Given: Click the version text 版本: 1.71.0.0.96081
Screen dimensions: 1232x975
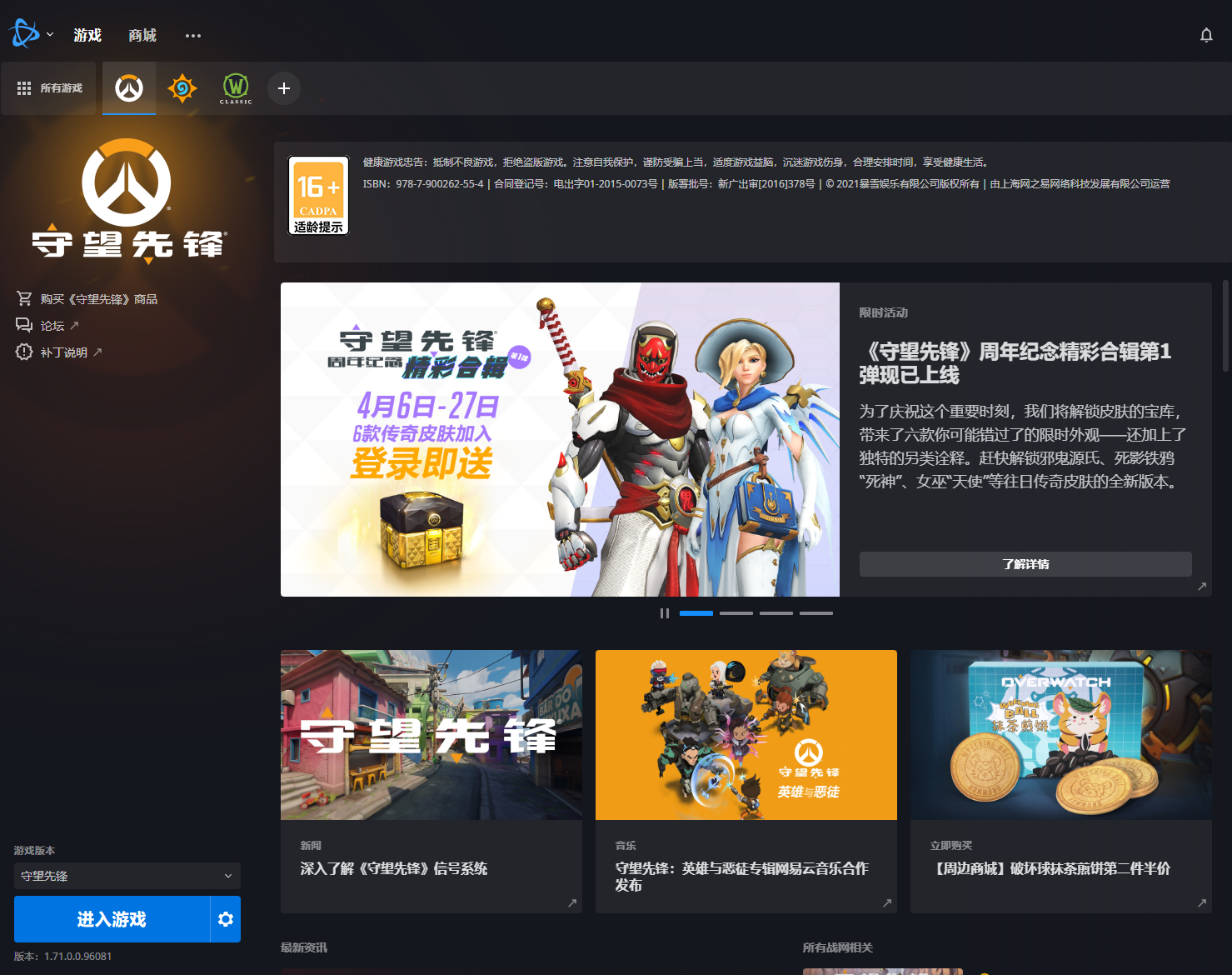Looking at the screenshot, I should 62,957.
